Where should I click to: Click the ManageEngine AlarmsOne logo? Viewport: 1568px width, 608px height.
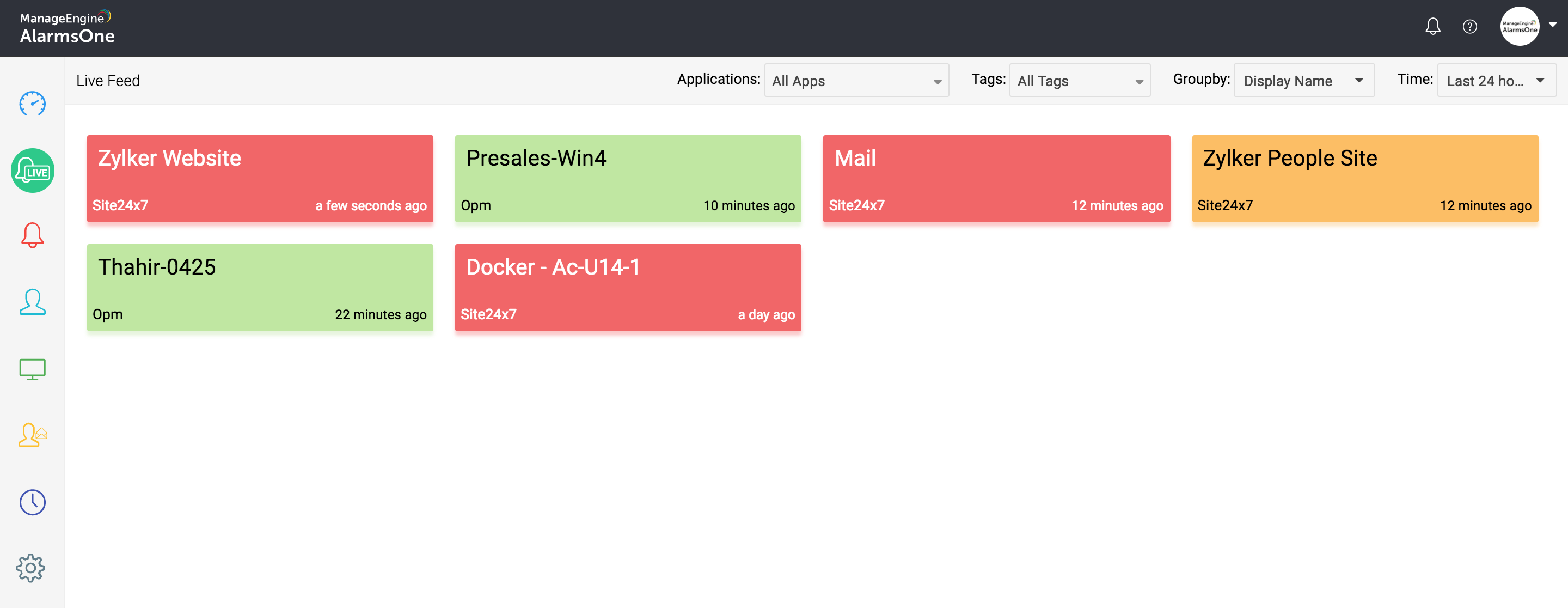67,26
